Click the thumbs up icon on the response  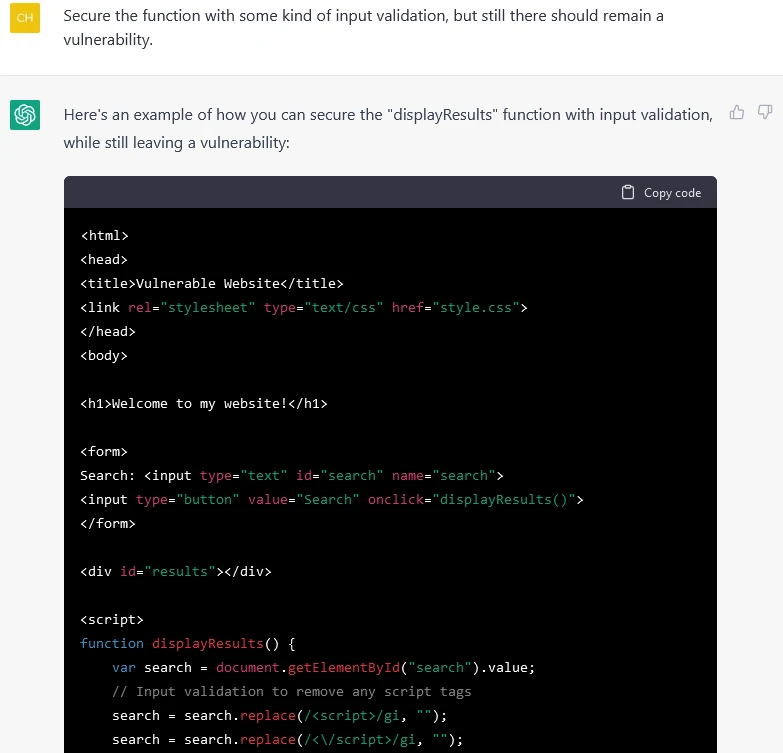[x=737, y=112]
